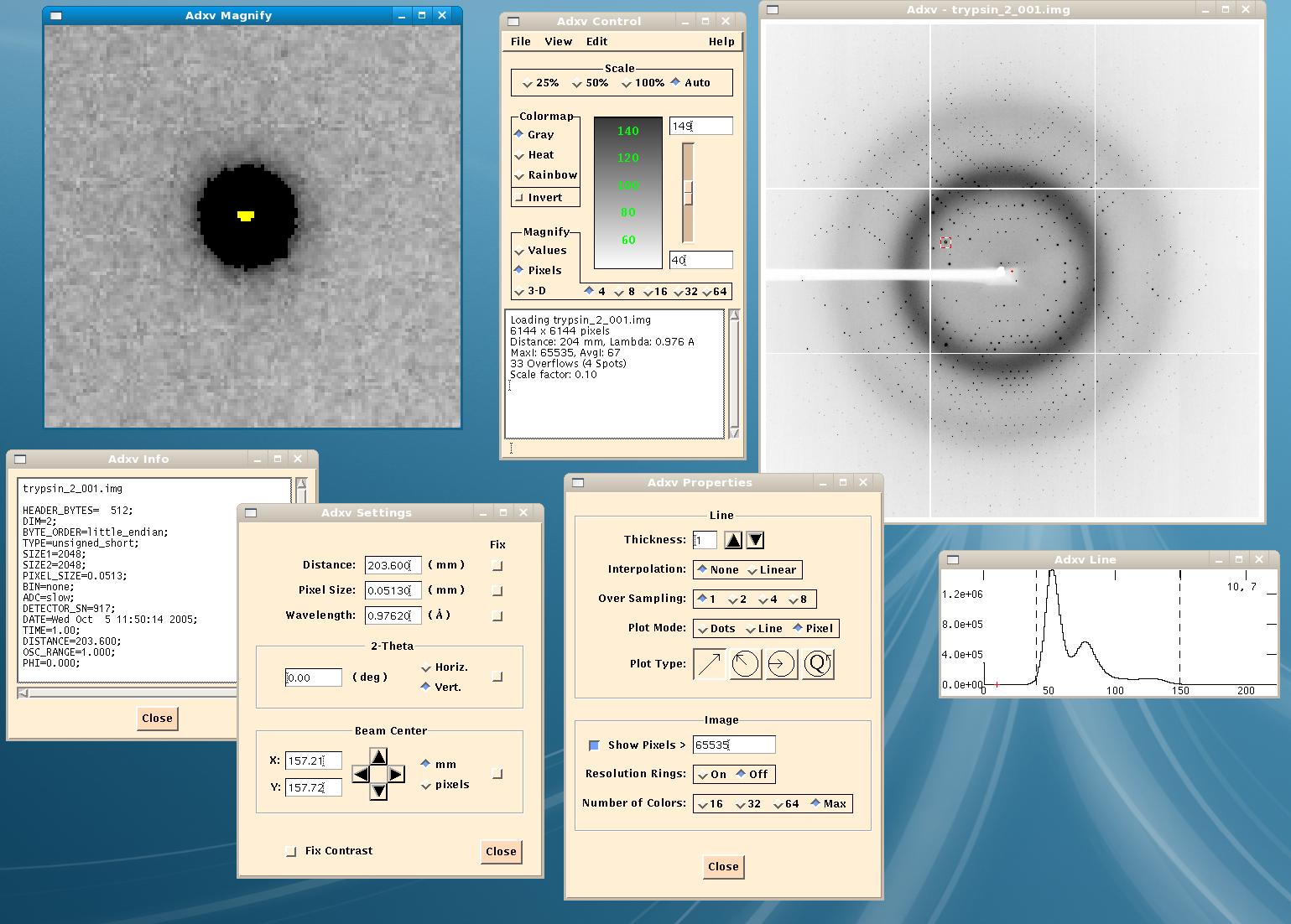The image size is (1291, 924).
Task: Open trypsin image window menu icon
Action: tap(773, 10)
